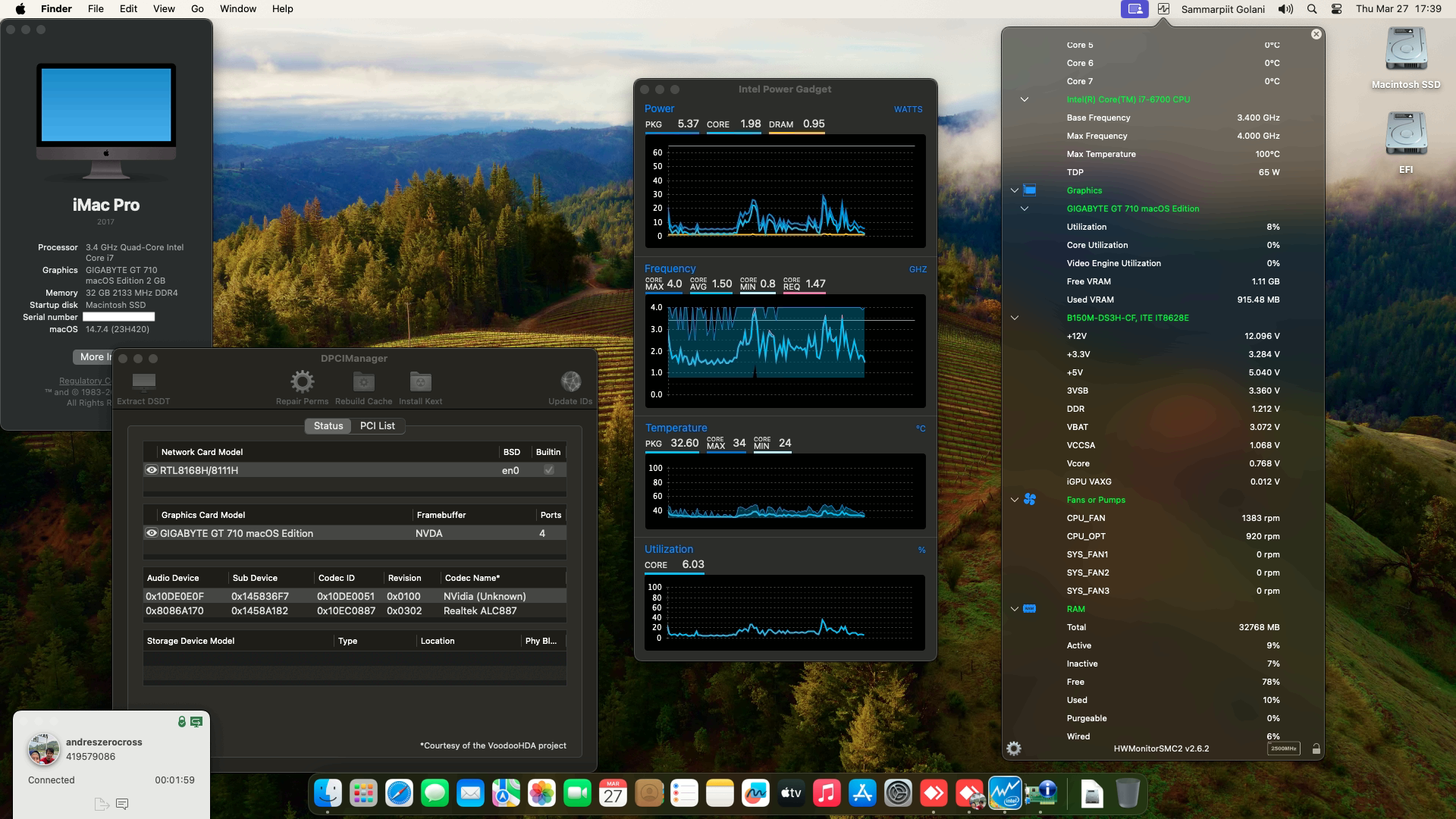Click the lock icon beside frequency control

(x=1316, y=748)
